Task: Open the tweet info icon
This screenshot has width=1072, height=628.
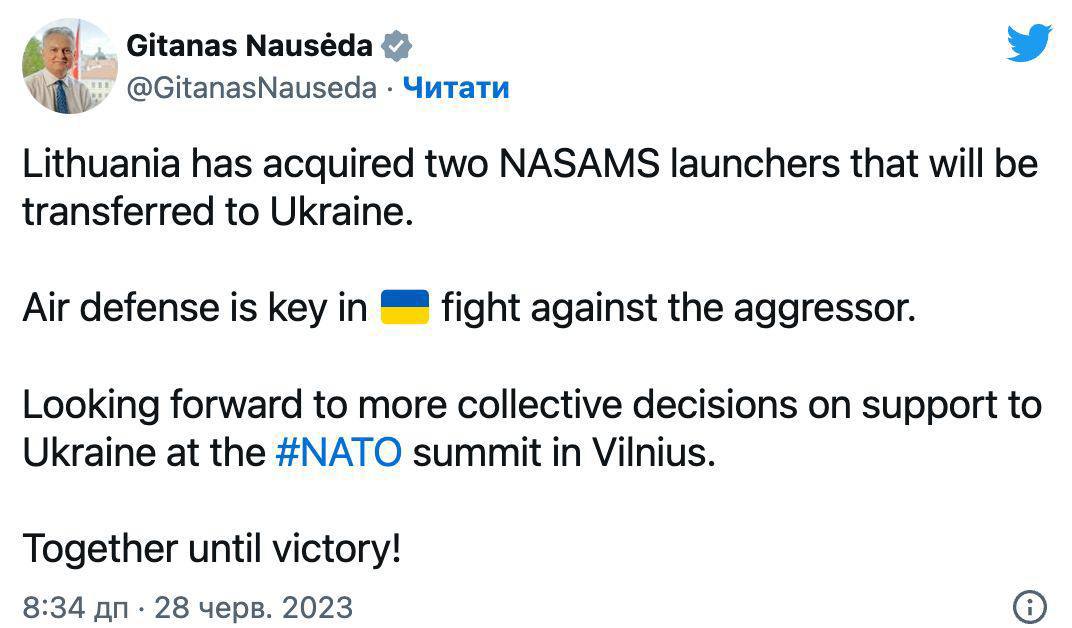Action: 1030,605
